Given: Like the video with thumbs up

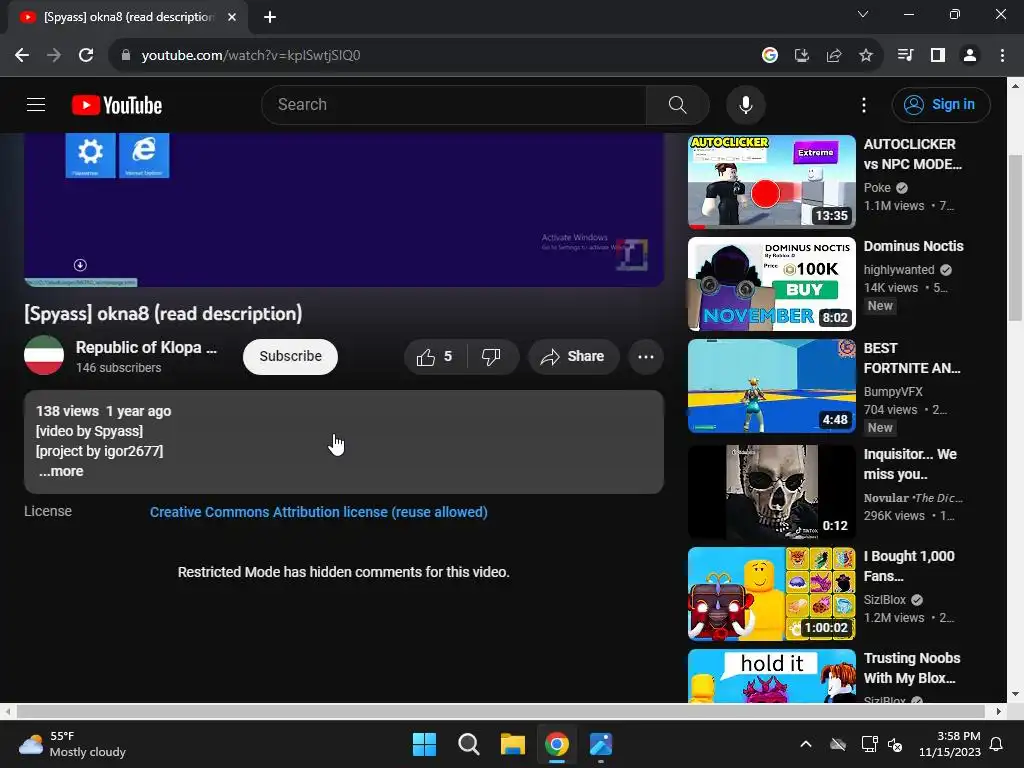Looking at the screenshot, I should click(434, 357).
